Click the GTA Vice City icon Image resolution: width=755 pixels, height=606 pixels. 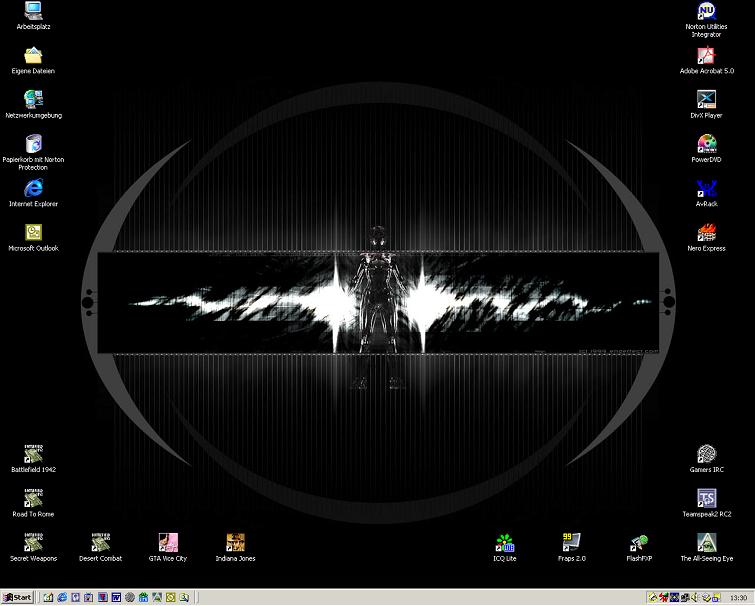click(x=167, y=542)
